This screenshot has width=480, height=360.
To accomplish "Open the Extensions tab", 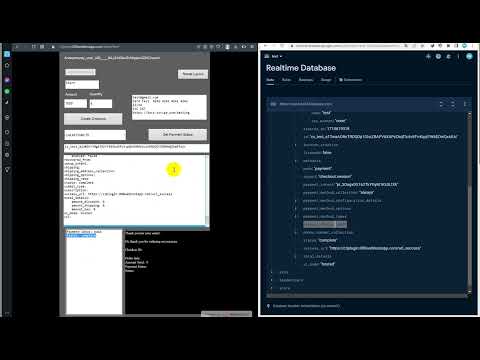I will pos(350,80).
